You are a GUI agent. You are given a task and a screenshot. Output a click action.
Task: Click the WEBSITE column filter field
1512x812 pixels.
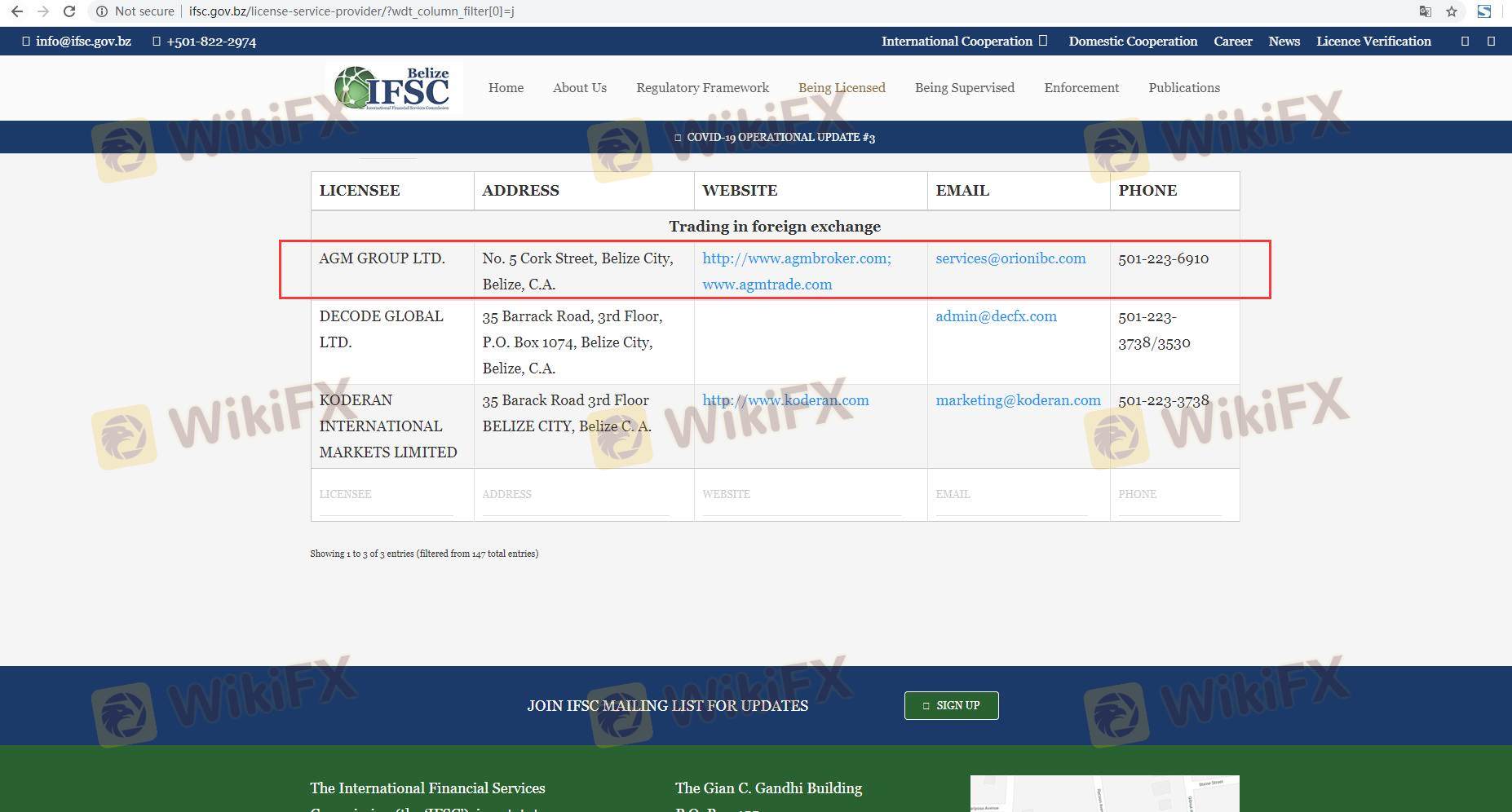pos(801,495)
